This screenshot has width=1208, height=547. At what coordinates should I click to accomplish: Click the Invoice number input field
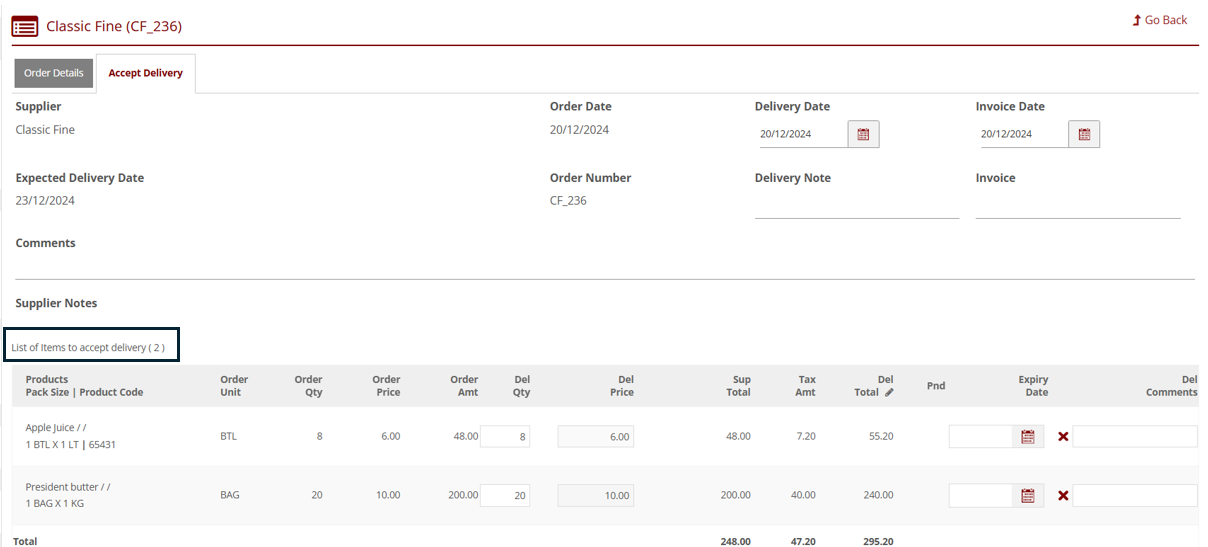(x=1077, y=208)
